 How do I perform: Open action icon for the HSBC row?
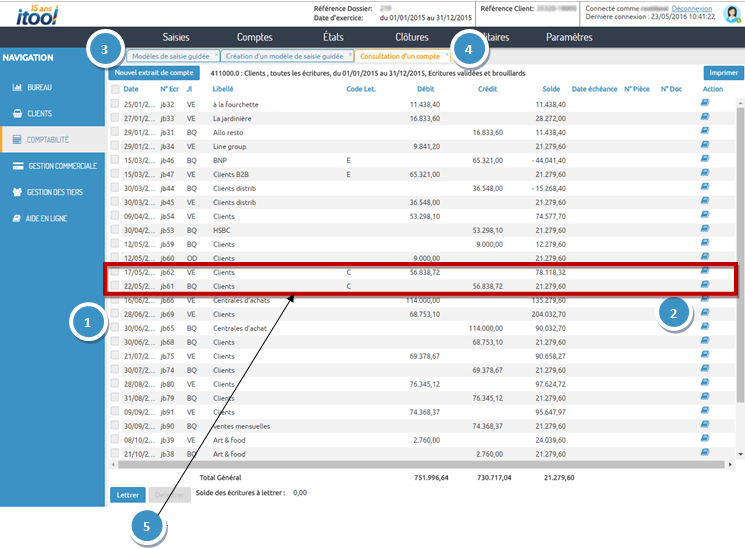point(705,230)
